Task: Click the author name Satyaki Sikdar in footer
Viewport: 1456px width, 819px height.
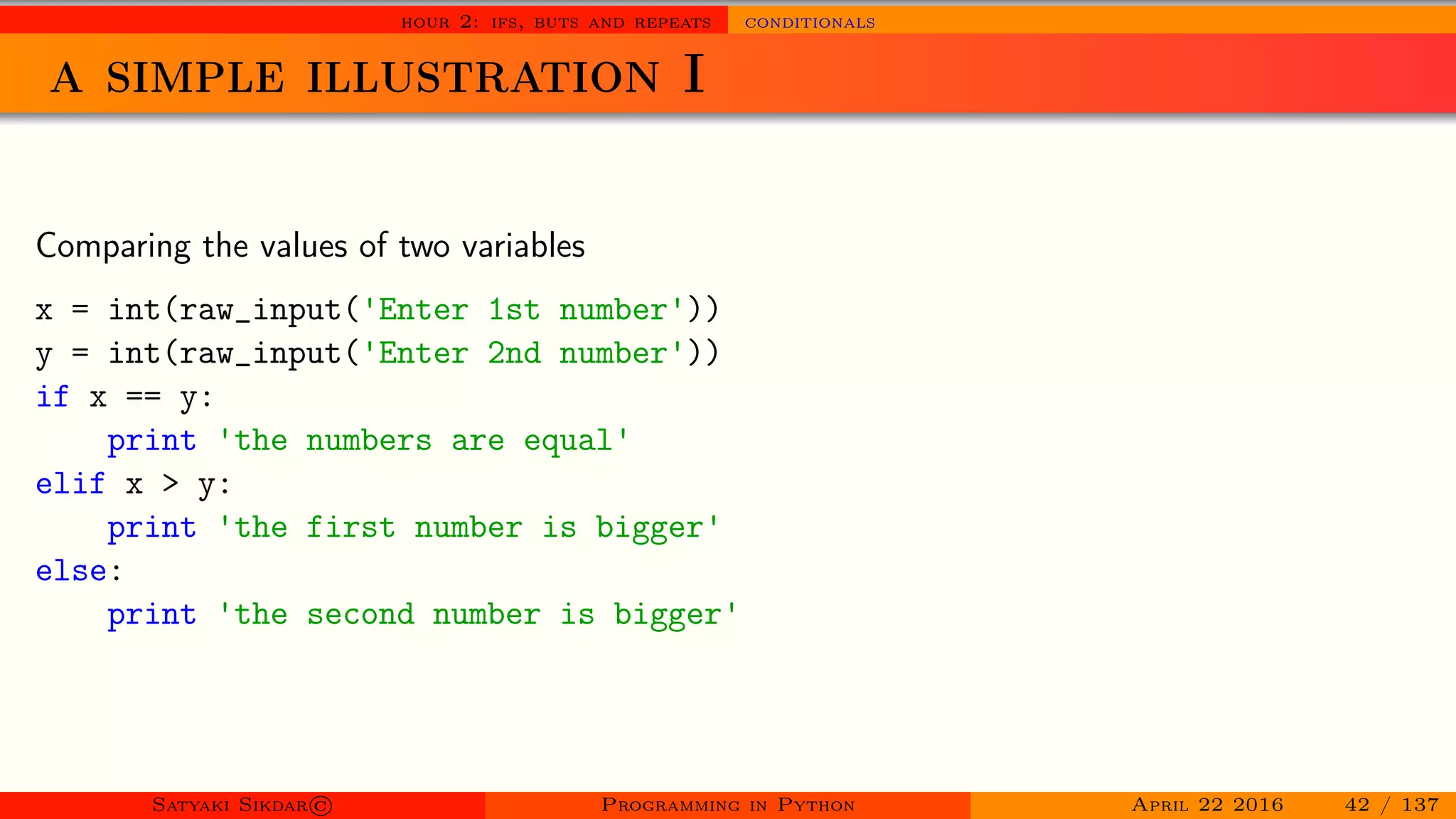Action: pos(242,805)
